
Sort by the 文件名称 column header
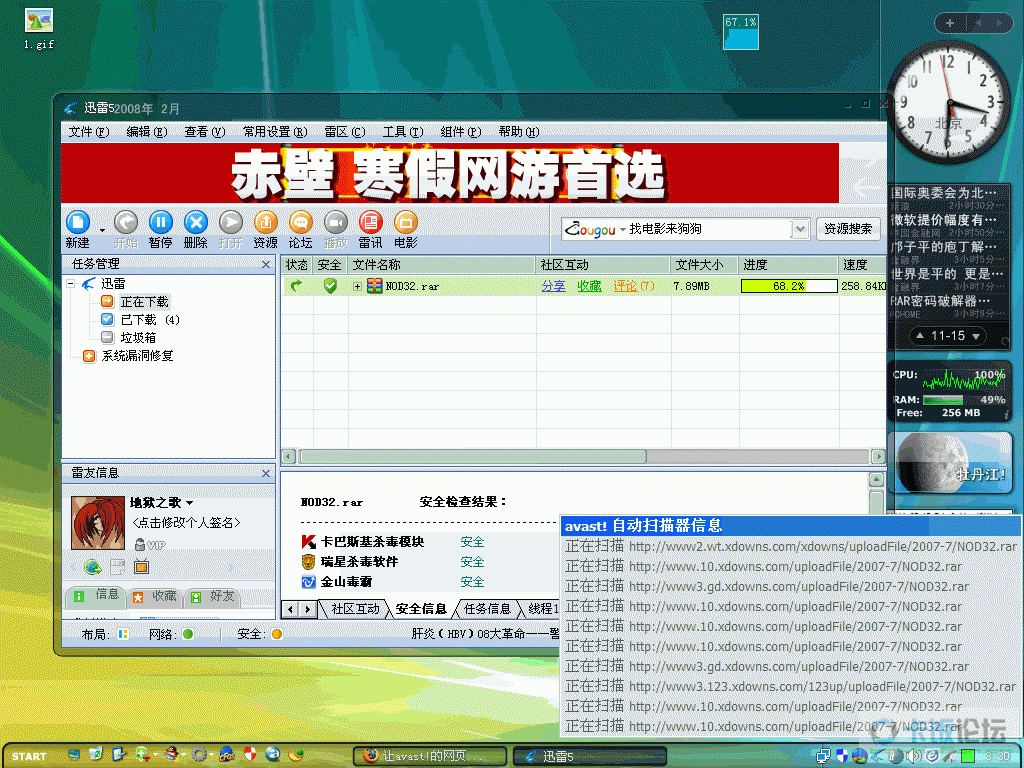coord(441,264)
